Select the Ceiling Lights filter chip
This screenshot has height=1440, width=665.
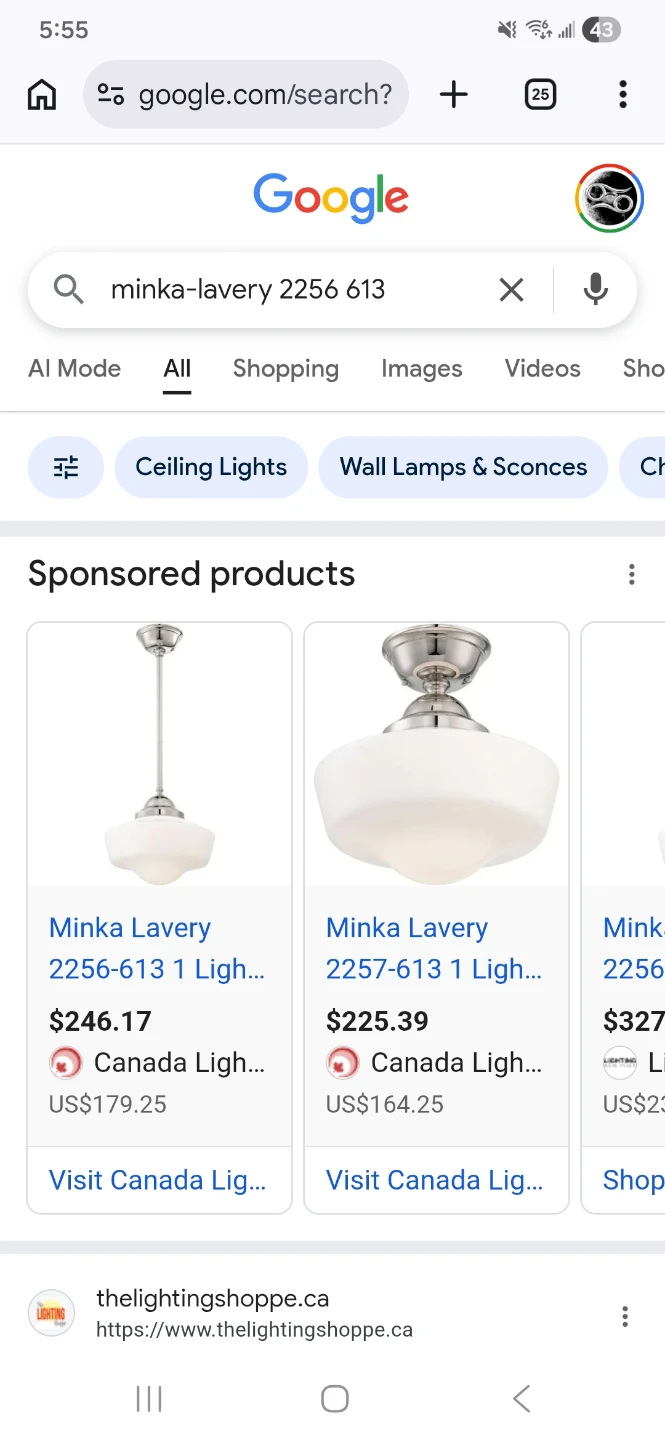[211, 467]
